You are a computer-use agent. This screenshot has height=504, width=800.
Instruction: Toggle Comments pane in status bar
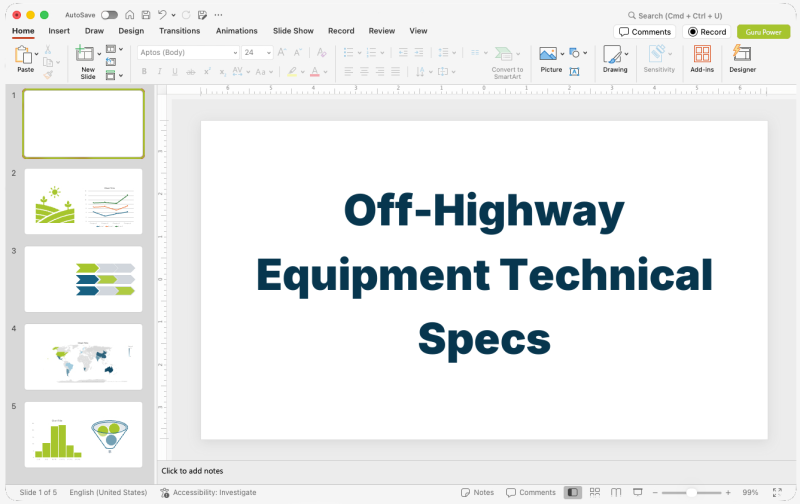point(531,492)
